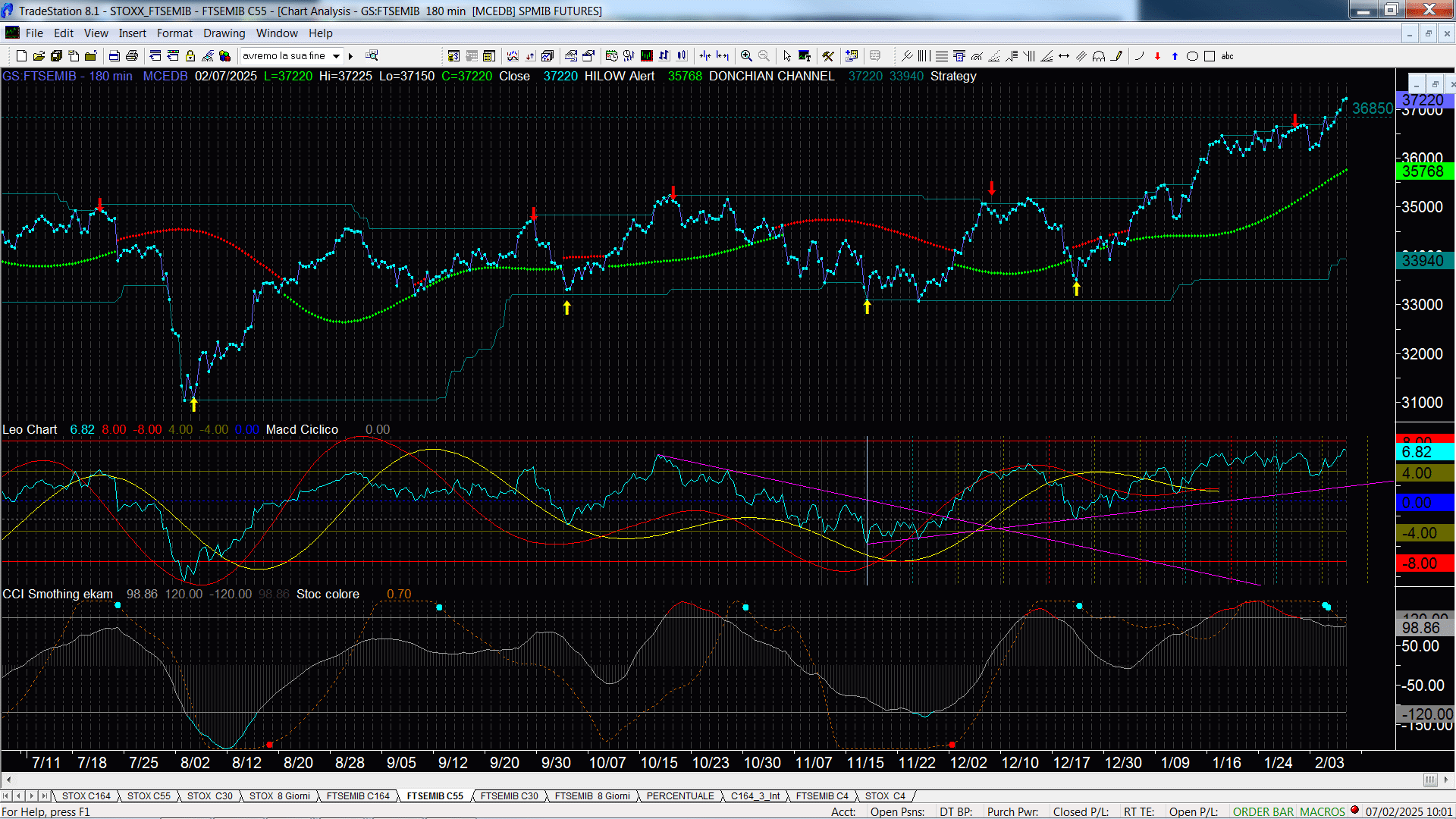This screenshot has width=1456, height=819.
Task: Switch to STOX C30 tab
Action: (210, 796)
